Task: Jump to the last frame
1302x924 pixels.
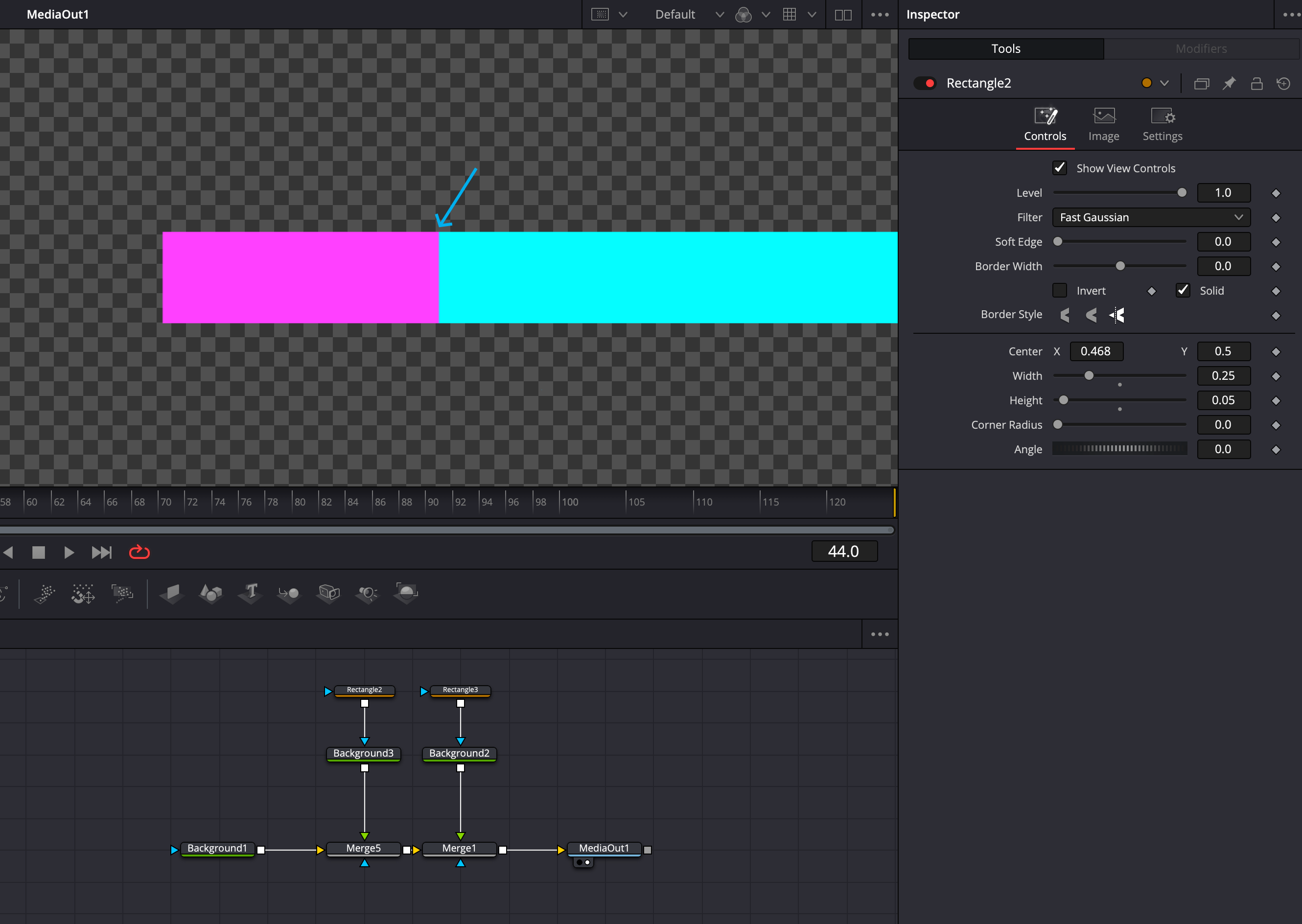Action: pos(102,553)
